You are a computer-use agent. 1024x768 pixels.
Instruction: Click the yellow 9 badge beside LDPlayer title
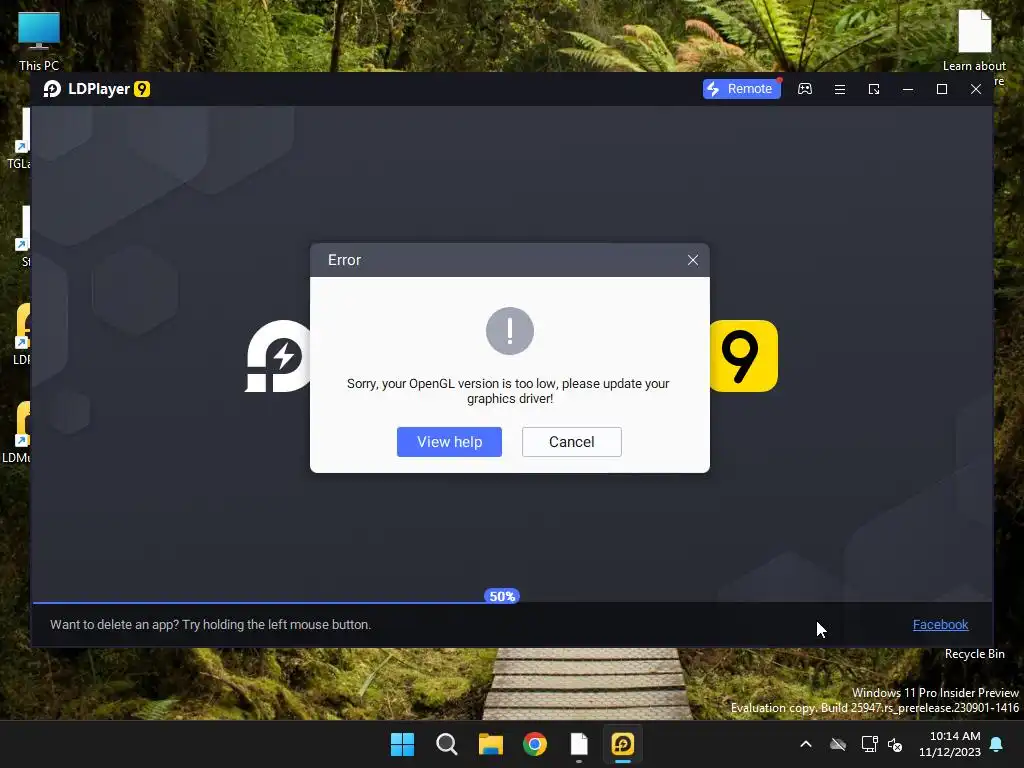(x=142, y=89)
